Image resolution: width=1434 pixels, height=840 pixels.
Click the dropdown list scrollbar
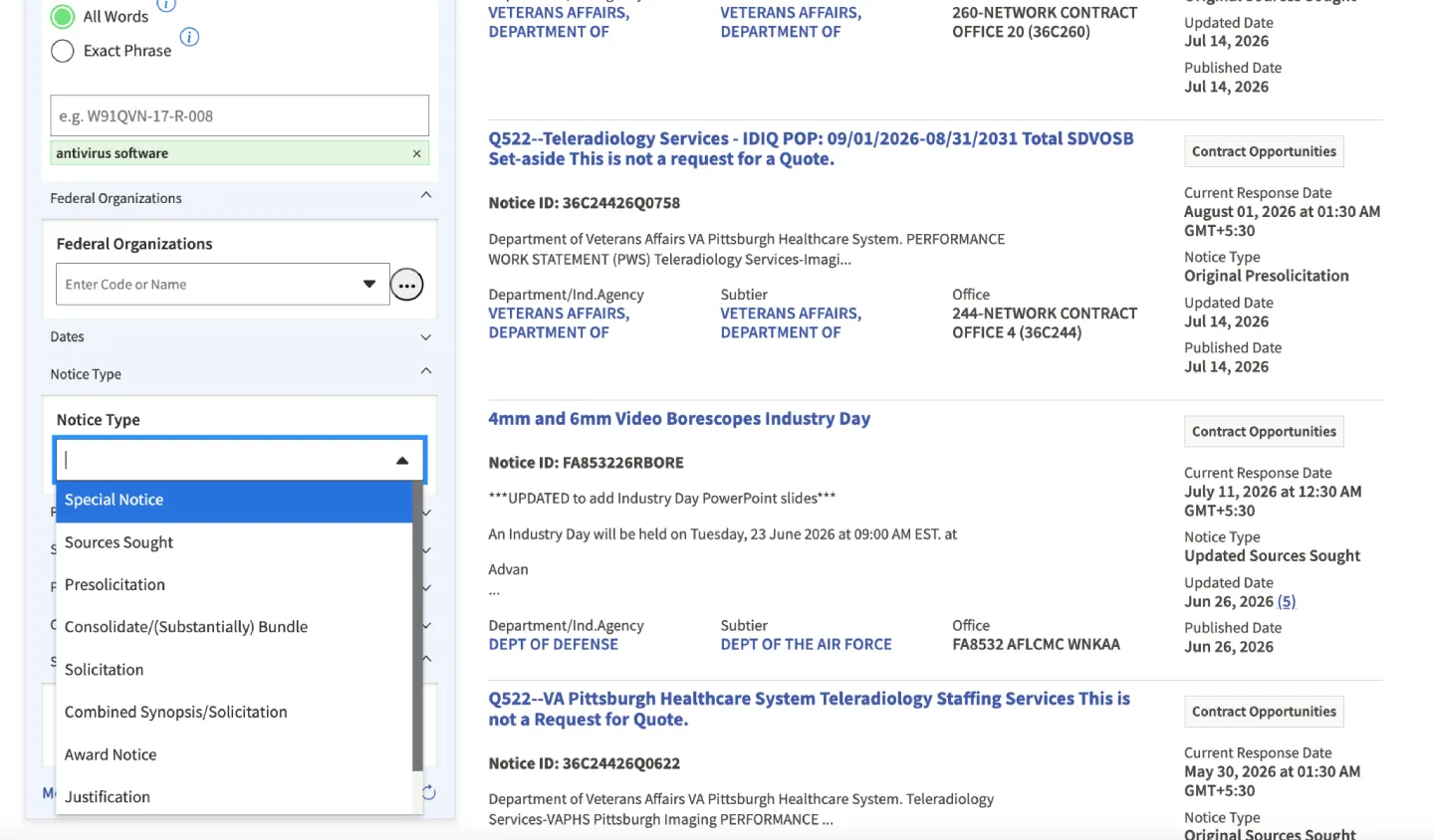coord(417,627)
